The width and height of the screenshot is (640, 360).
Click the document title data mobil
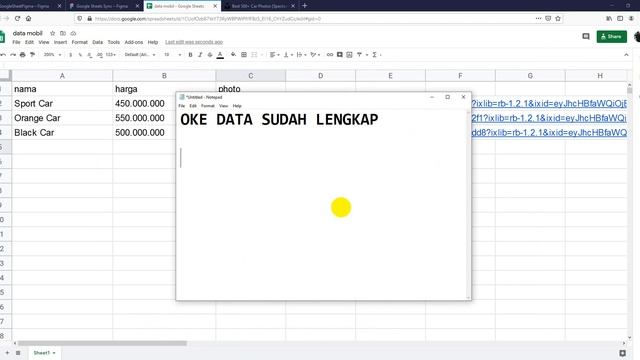point(28,33)
